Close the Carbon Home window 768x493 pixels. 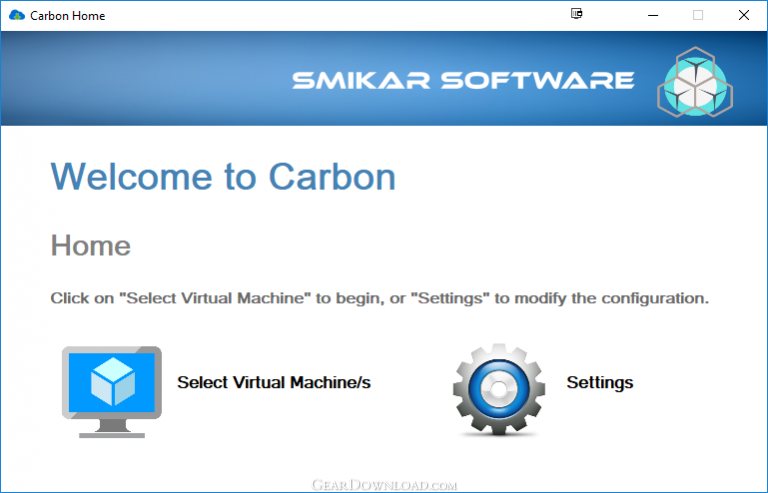coord(744,15)
